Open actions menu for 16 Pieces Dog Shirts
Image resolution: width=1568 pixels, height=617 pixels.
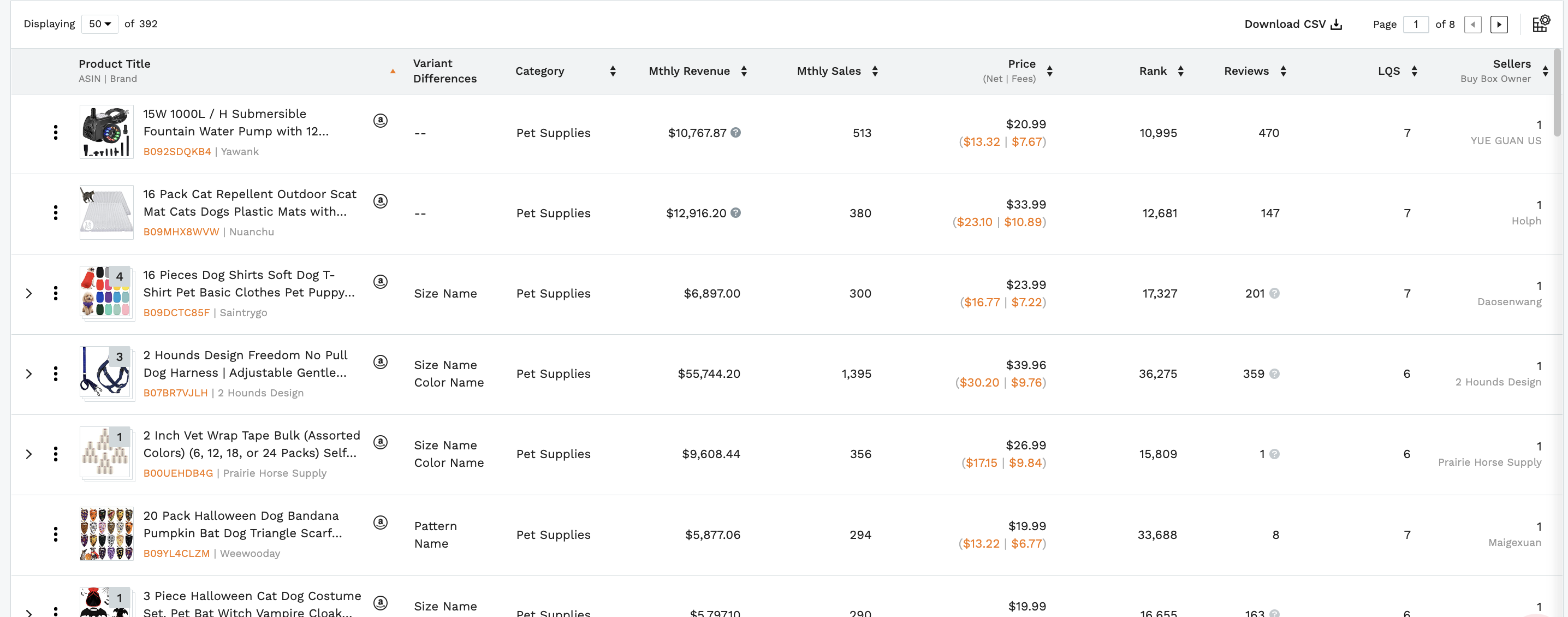tap(55, 293)
